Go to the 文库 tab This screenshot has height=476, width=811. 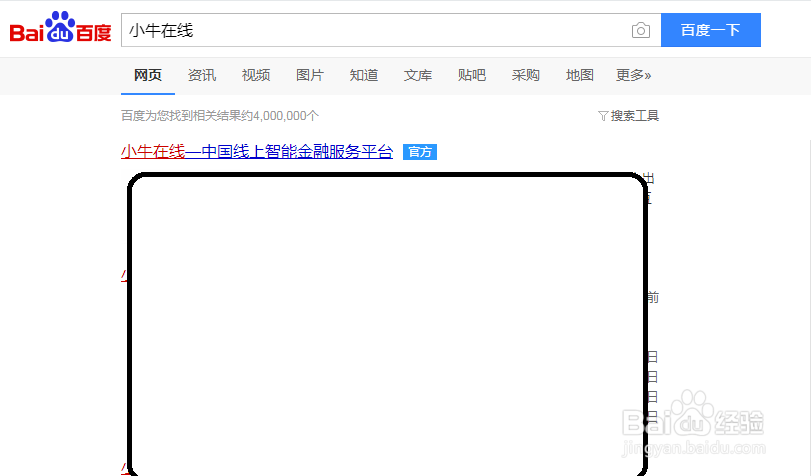pos(418,76)
